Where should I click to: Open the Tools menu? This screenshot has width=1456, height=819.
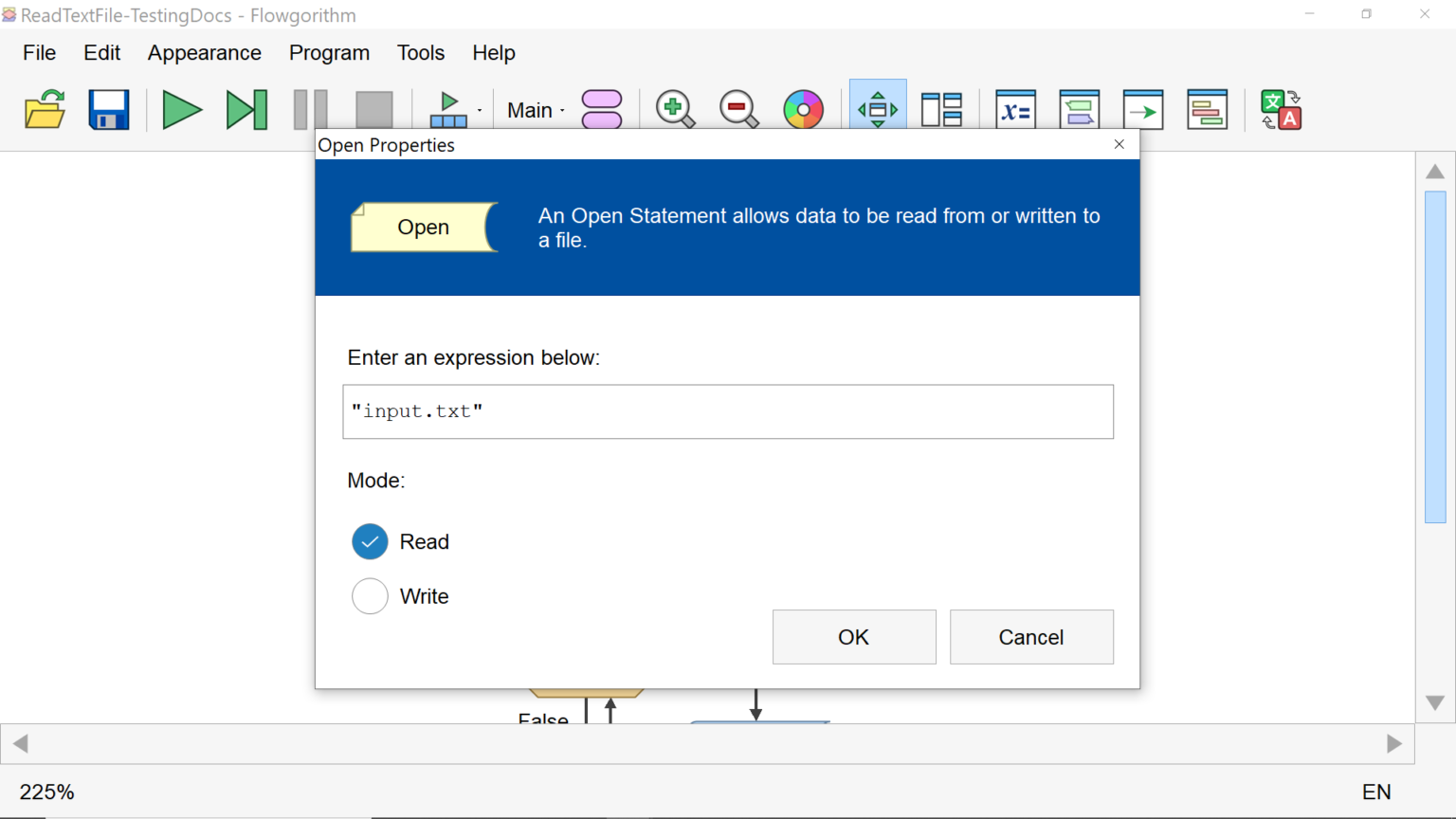click(420, 53)
